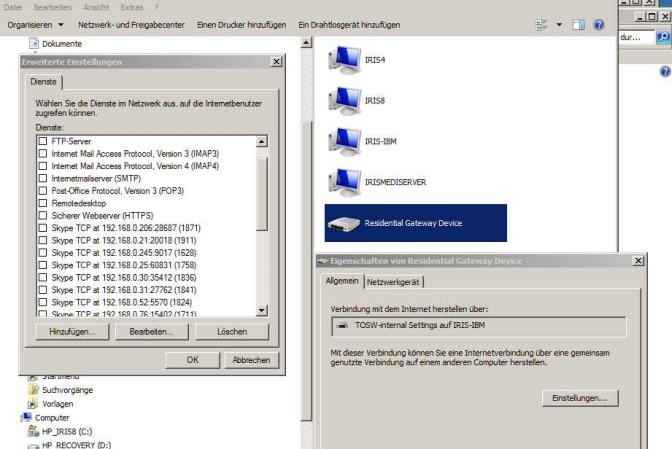The height and width of the screenshot is (449, 672).
Task: Click the HP_IRIS8 (C:) drive icon
Action: [x=33, y=431]
